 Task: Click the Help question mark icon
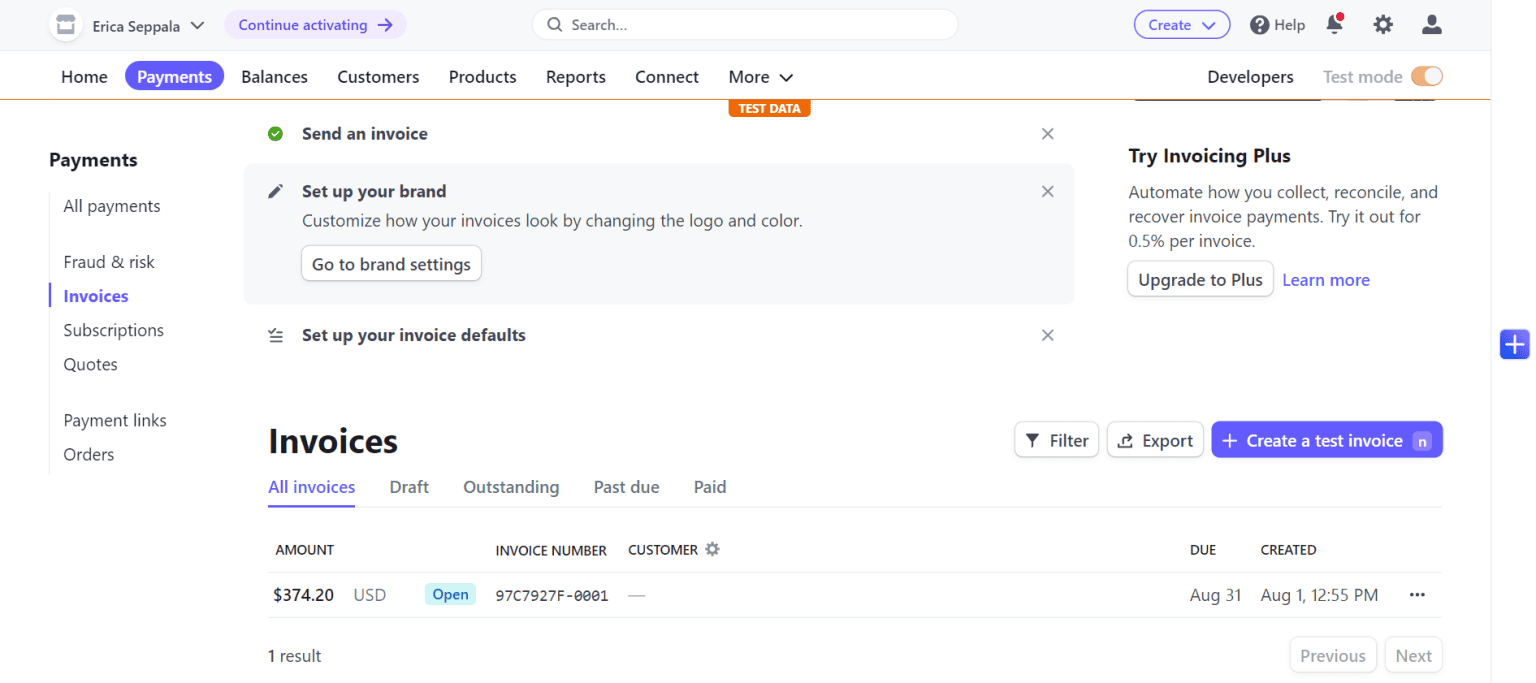click(x=1261, y=24)
